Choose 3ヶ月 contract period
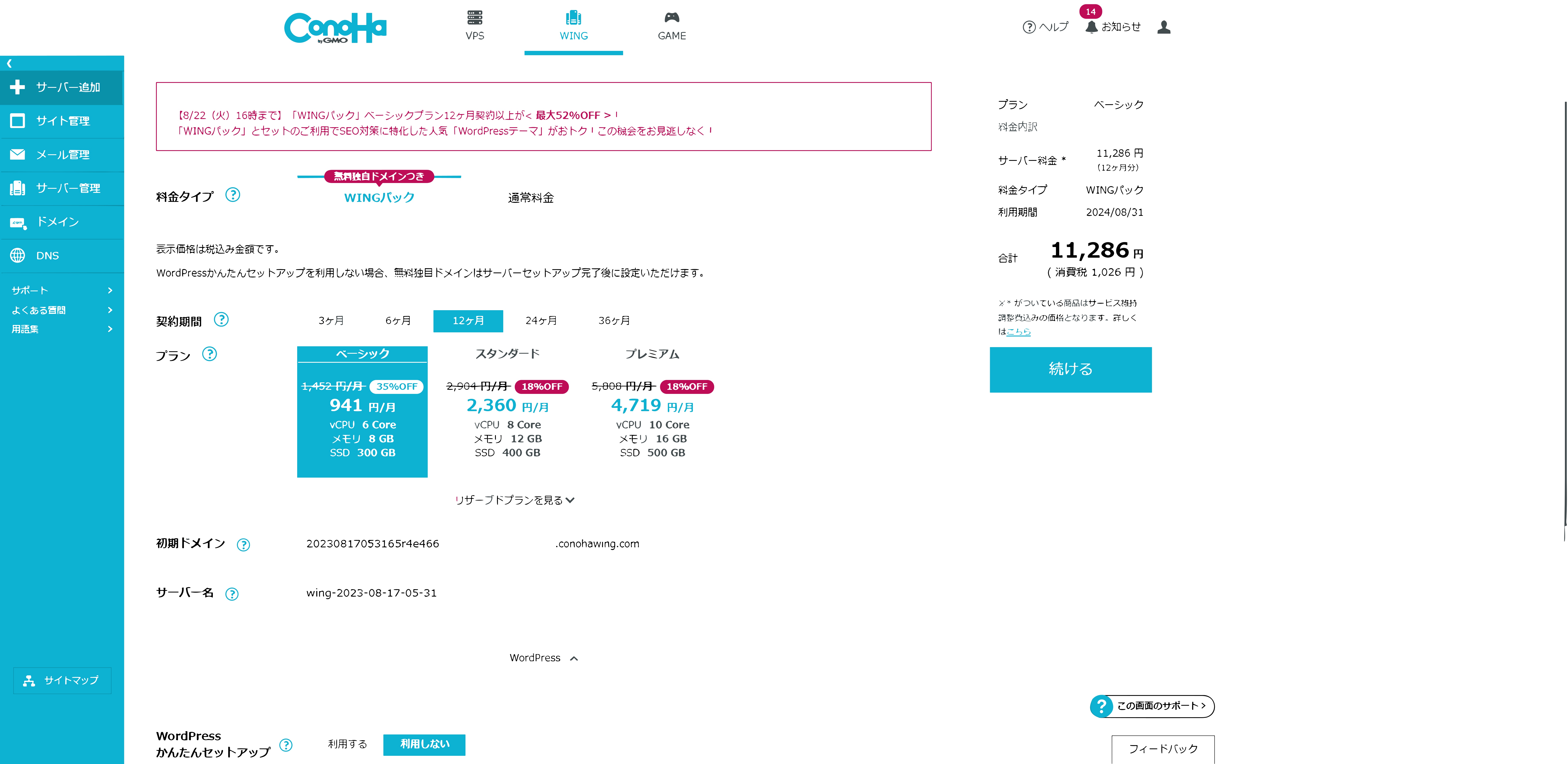 click(x=331, y=321)
